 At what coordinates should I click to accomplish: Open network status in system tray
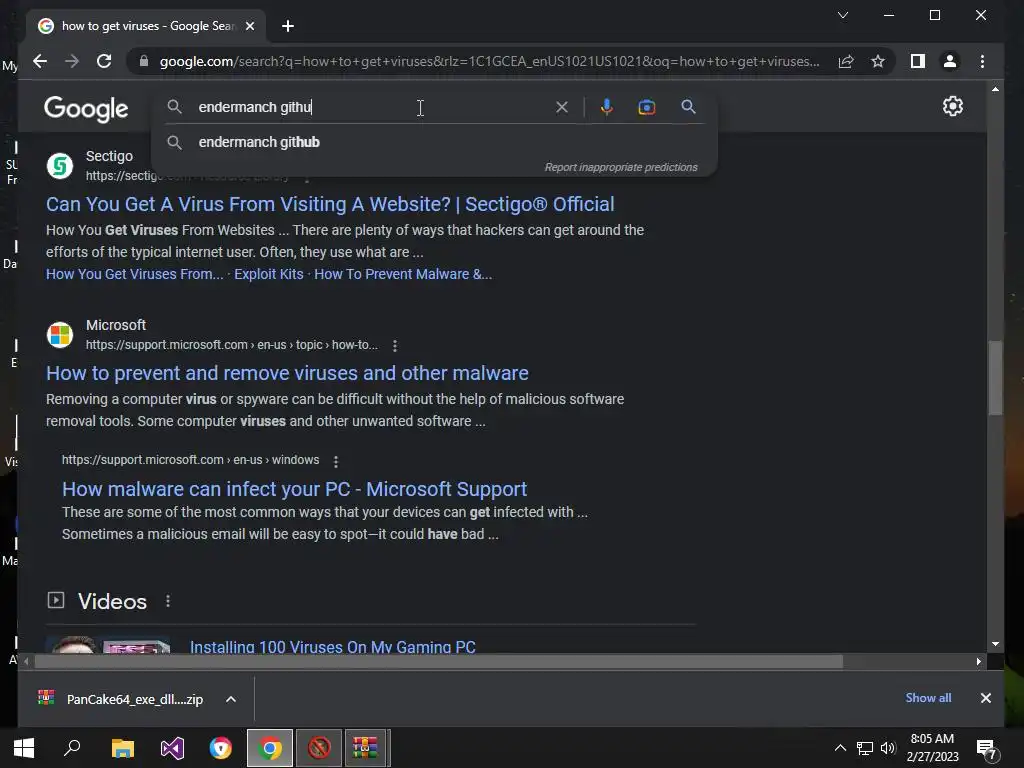coord(865,748)
